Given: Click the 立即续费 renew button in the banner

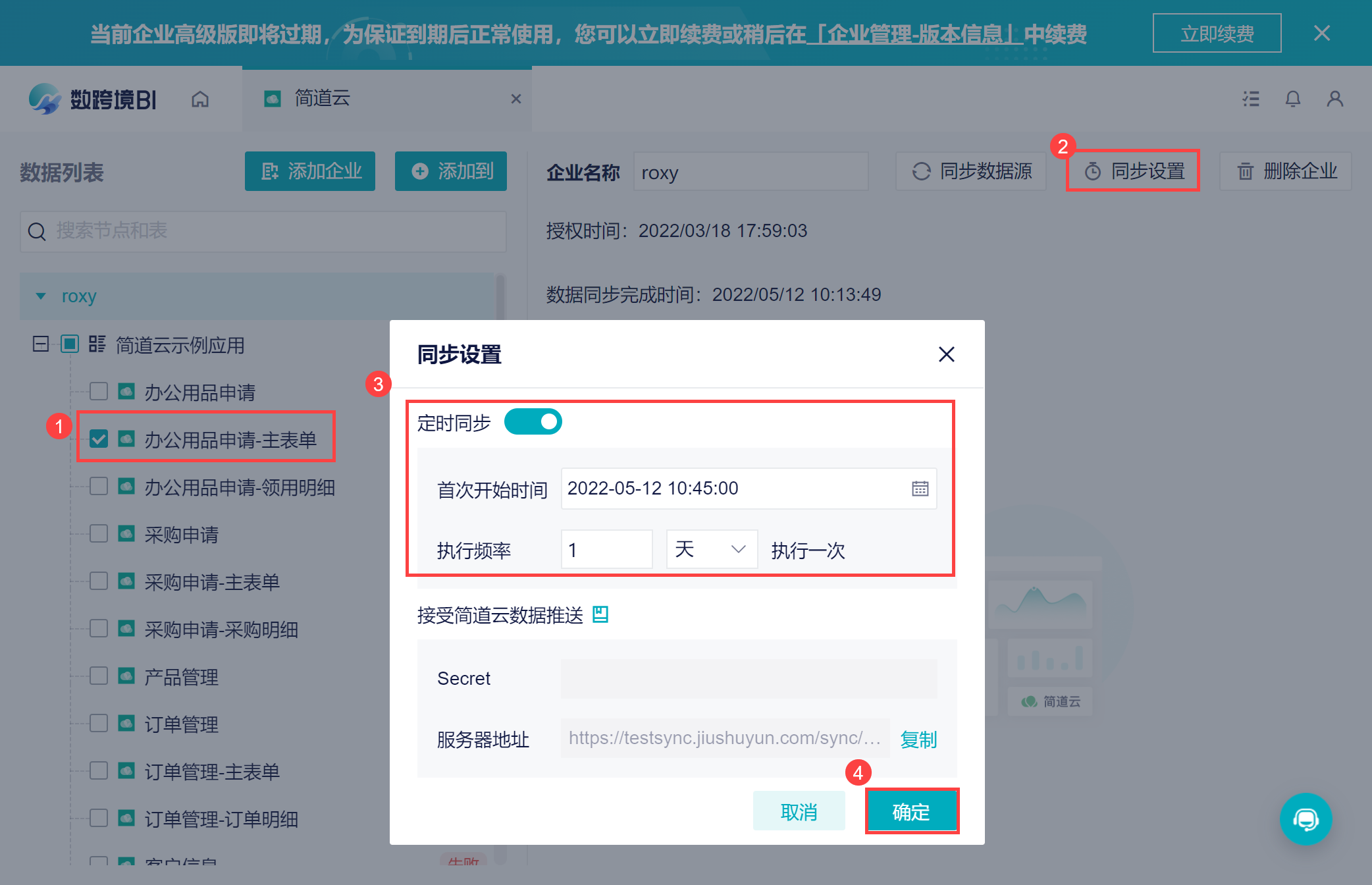Looking at the screenshot, I should point(1217,34).
